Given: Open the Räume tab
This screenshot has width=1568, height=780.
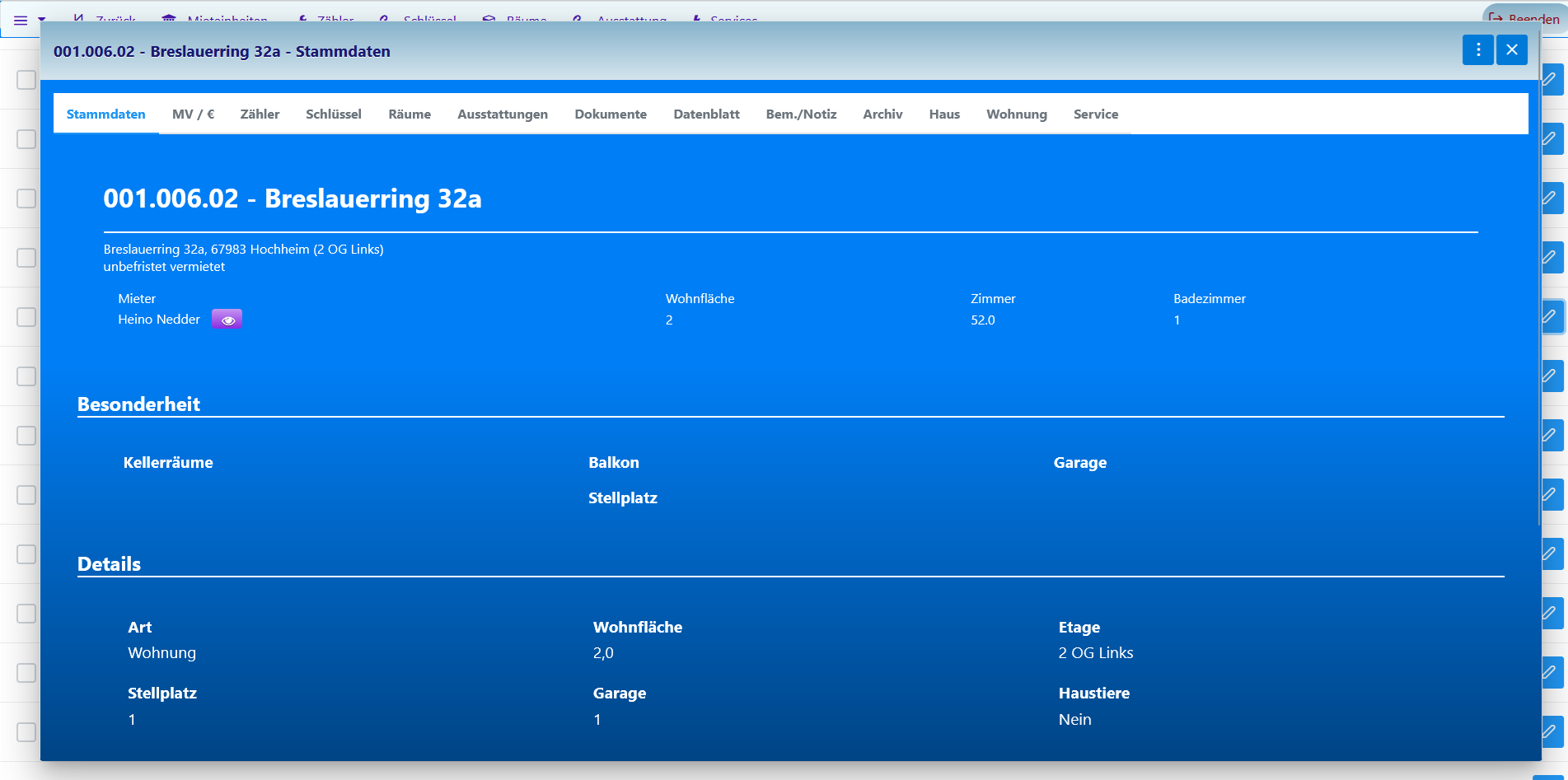Looking at the screenshot, I should tap(410, 114).
